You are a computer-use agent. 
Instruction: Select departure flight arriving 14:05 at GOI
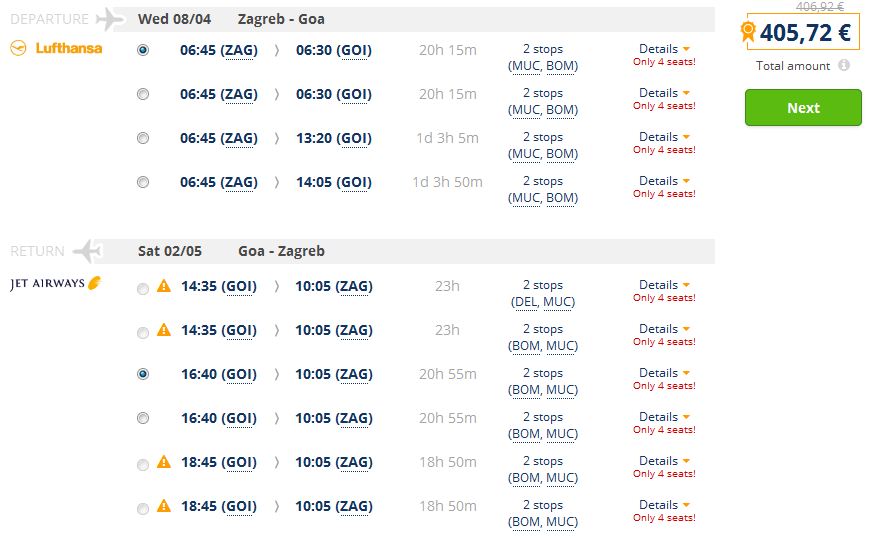[x=143, y=182]
